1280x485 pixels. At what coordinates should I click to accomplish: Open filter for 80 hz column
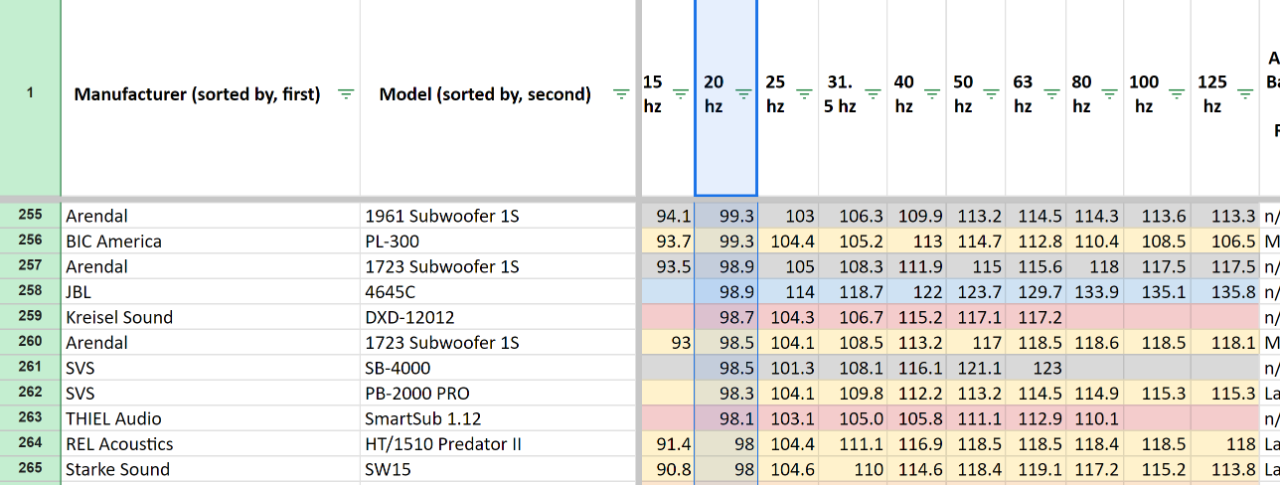point(1110,94)
